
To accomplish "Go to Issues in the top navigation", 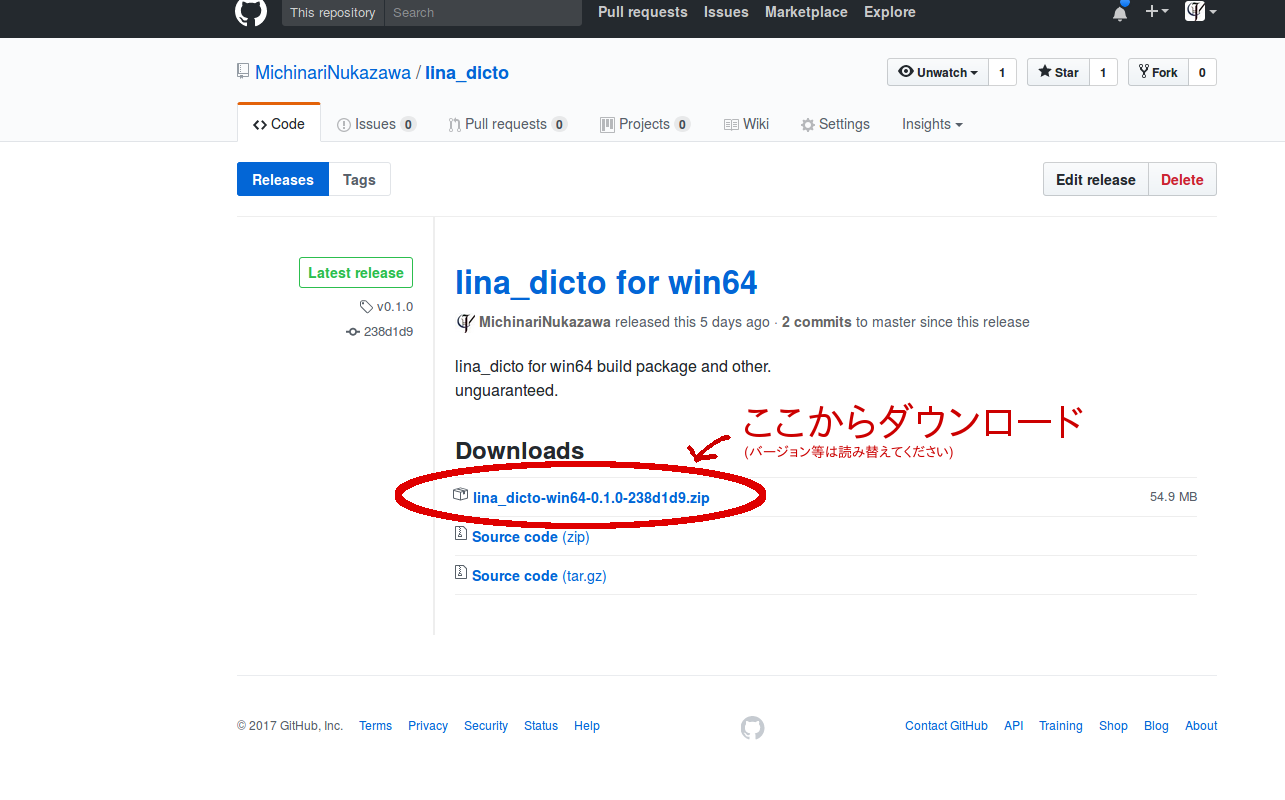I will 726,12.
